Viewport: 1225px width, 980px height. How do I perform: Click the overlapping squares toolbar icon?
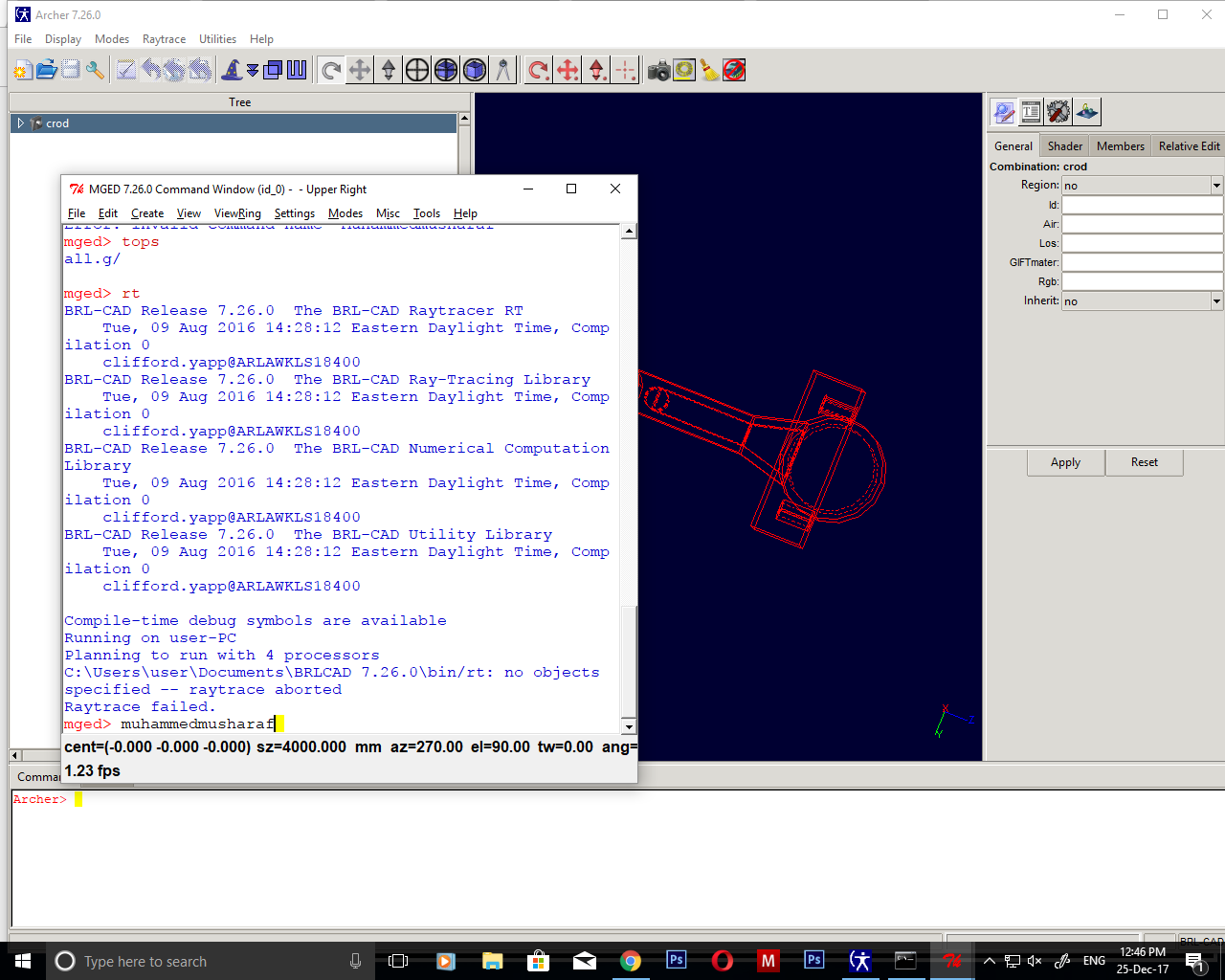273,70
